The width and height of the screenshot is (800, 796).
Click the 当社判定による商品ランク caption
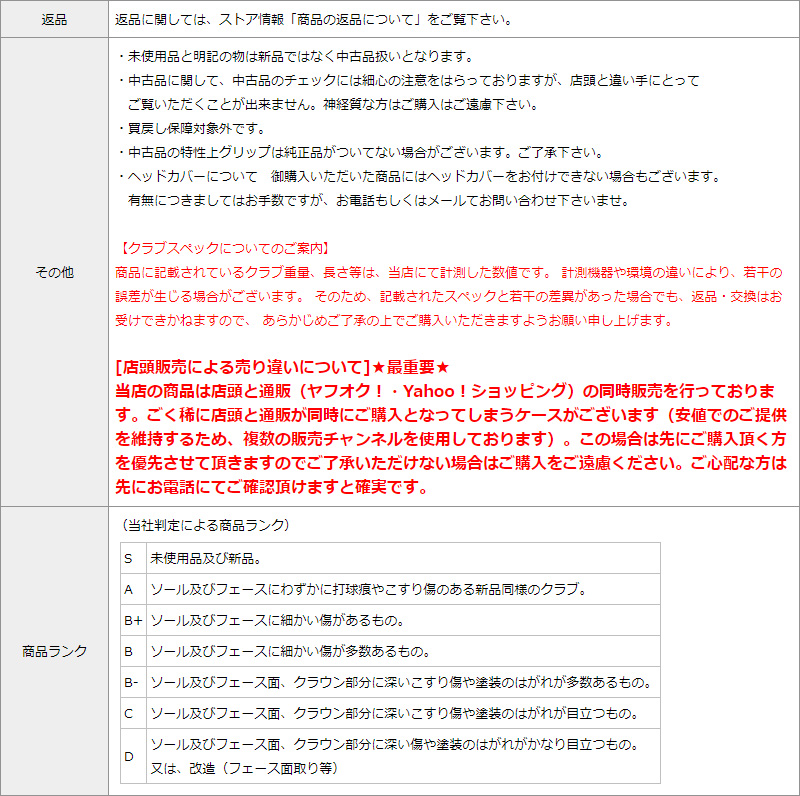click(x=204, y=524)
